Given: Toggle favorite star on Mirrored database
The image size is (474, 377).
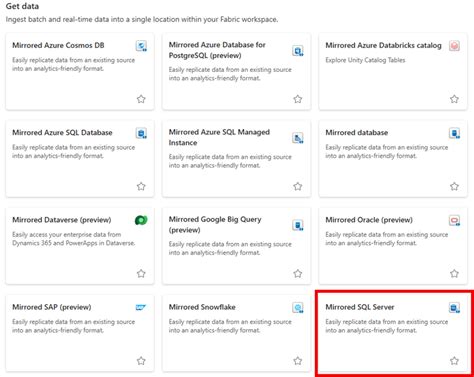Looking at the screenshot, I should (454, 186).
